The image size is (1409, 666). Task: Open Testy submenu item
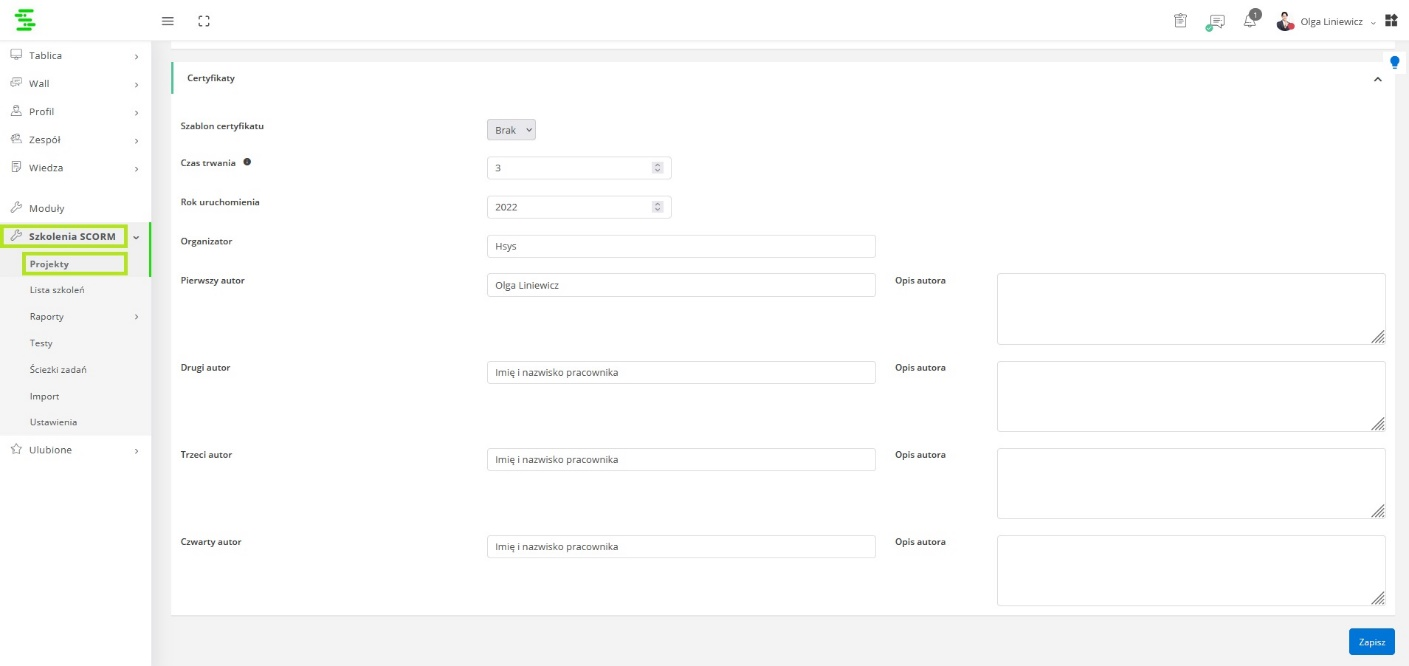coord(41,343)
